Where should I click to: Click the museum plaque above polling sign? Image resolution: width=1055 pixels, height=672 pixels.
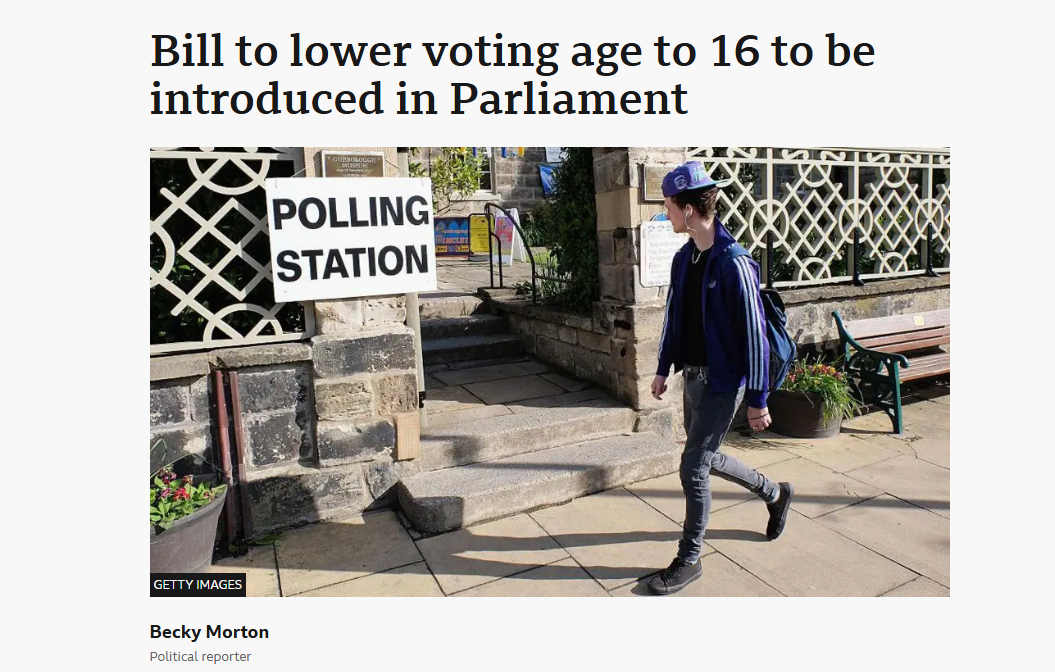point(352,164)
